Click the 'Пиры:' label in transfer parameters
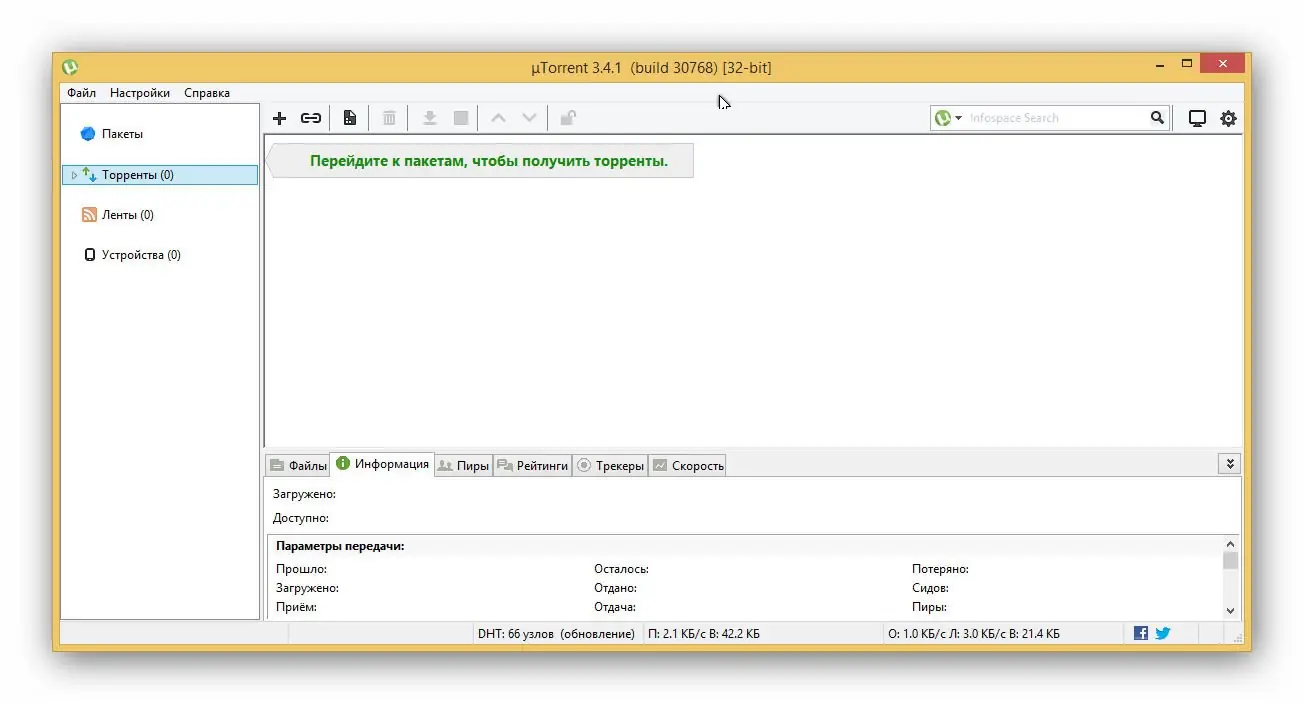This screenshot has height=704, width=1304. (929, 607)
